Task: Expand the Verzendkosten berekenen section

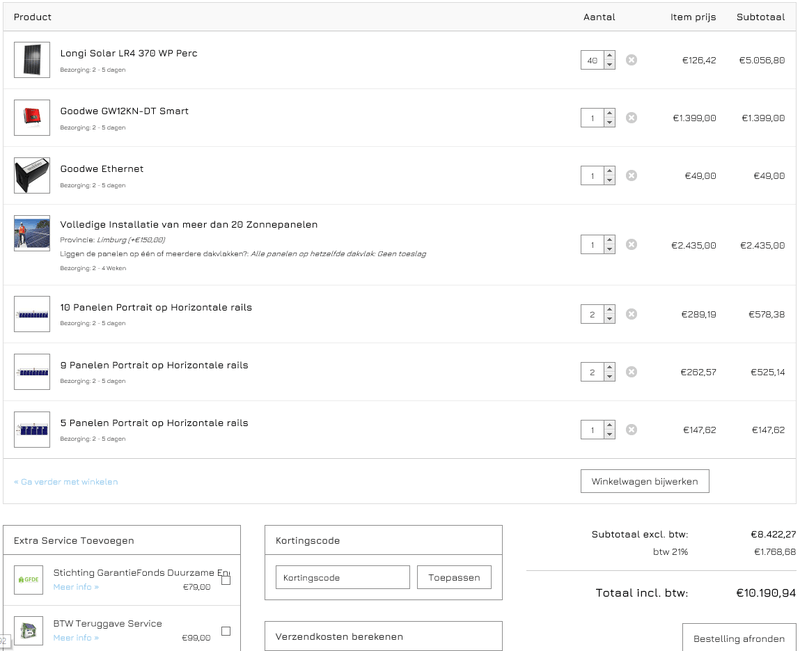Action: [383, 636]
